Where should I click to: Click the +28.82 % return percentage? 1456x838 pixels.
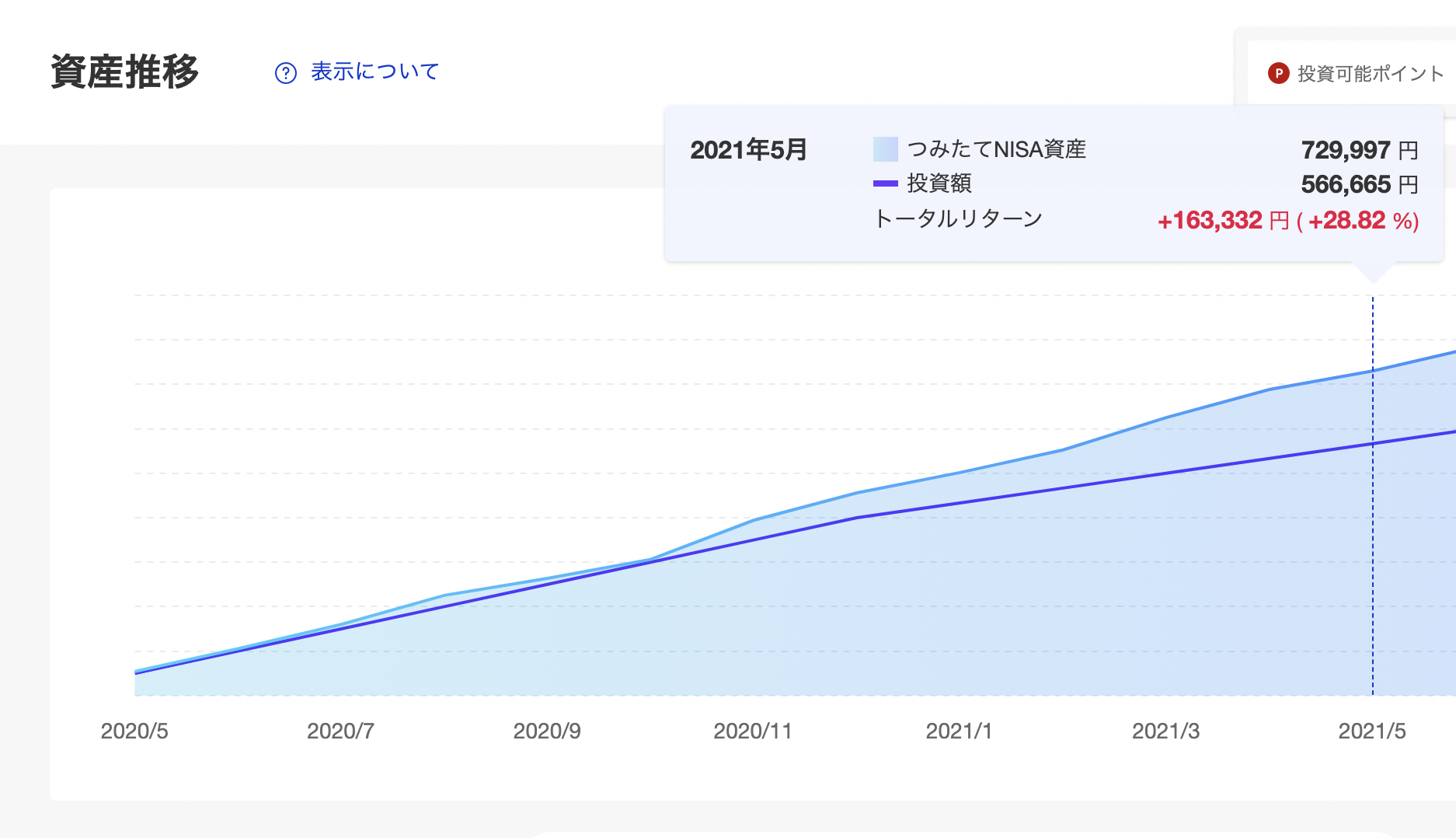tap(1363, 221)
